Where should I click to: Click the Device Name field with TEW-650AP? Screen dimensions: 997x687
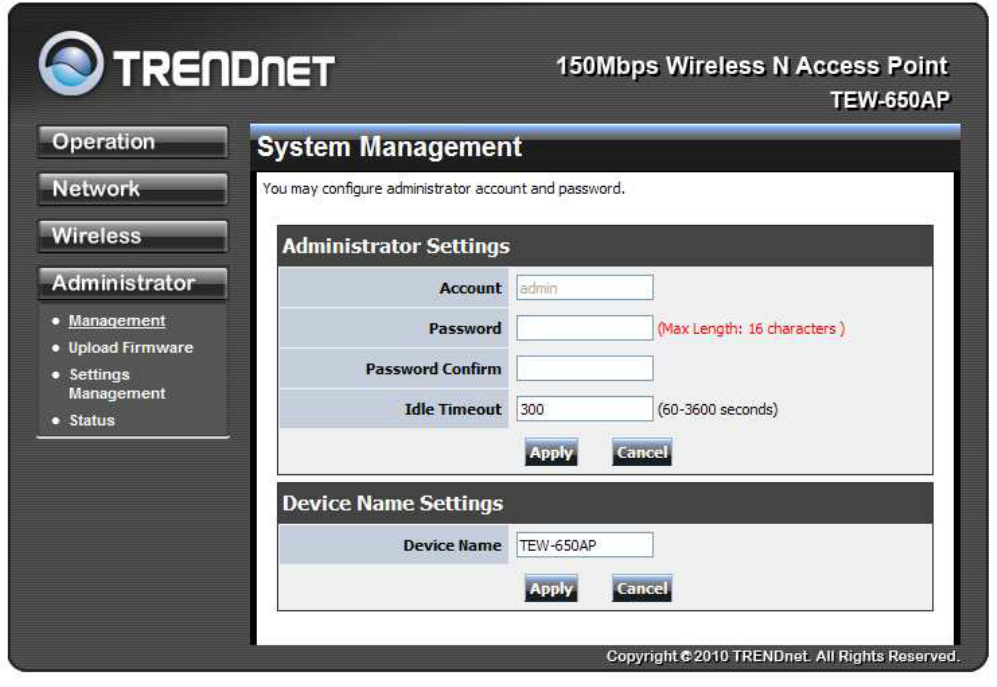click(x=584, y=545)
